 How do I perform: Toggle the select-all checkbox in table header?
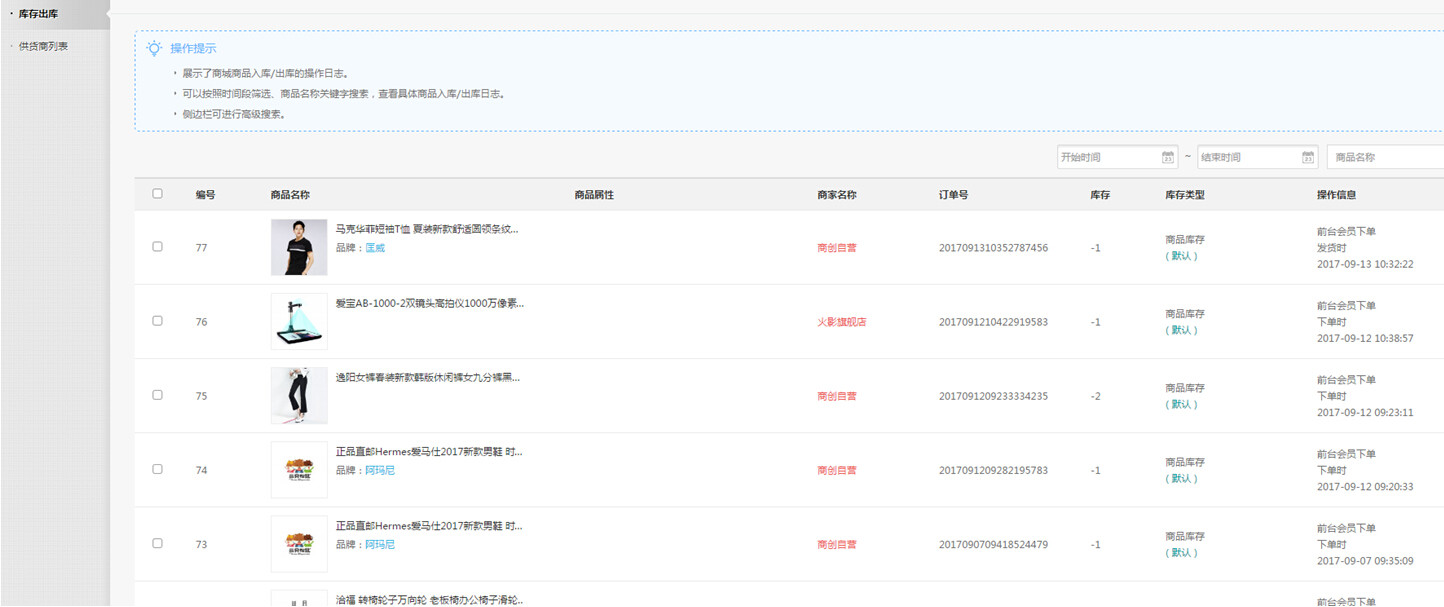pyautogui.click(x=157, y=194)
